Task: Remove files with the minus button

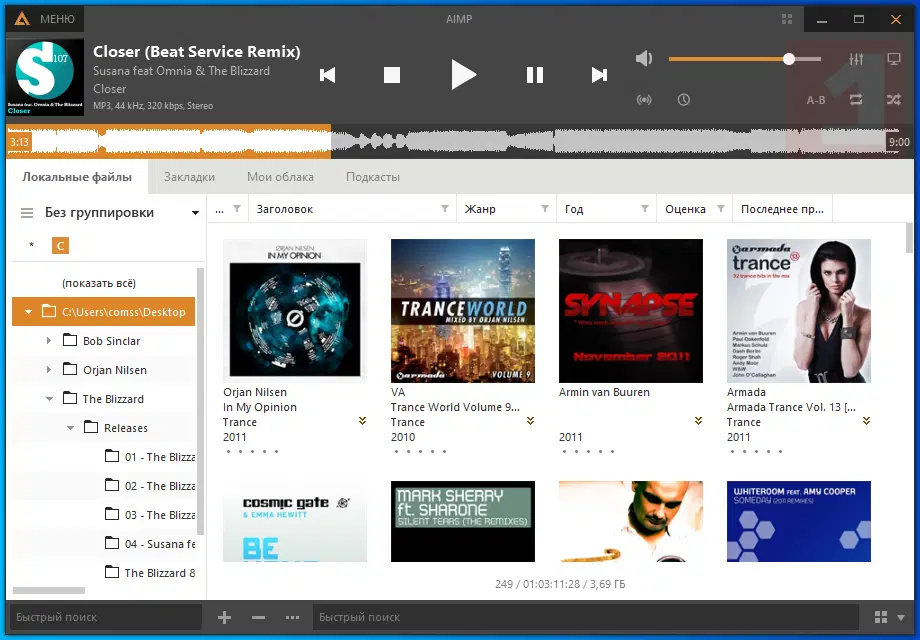Action: pyautogui.click(x=258, y=617)
